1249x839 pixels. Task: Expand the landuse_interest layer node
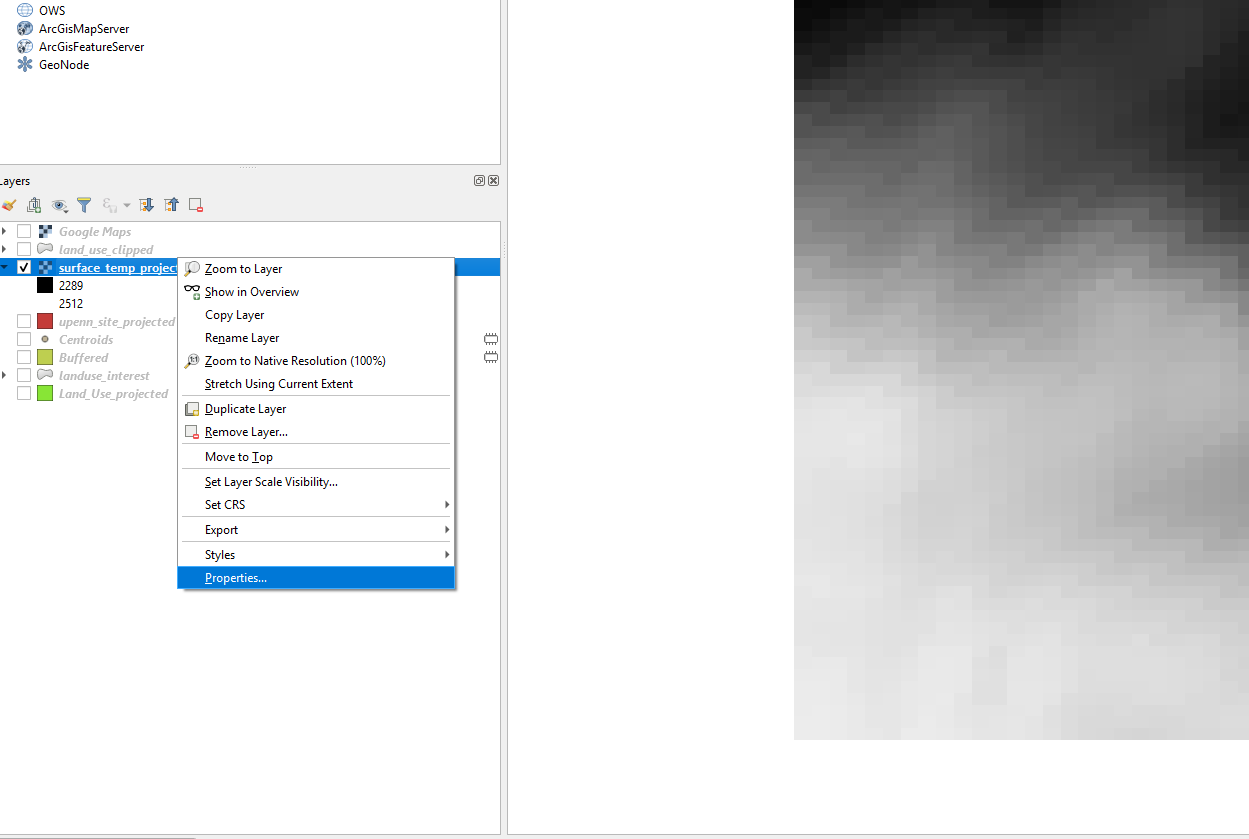tap(4, 376)
